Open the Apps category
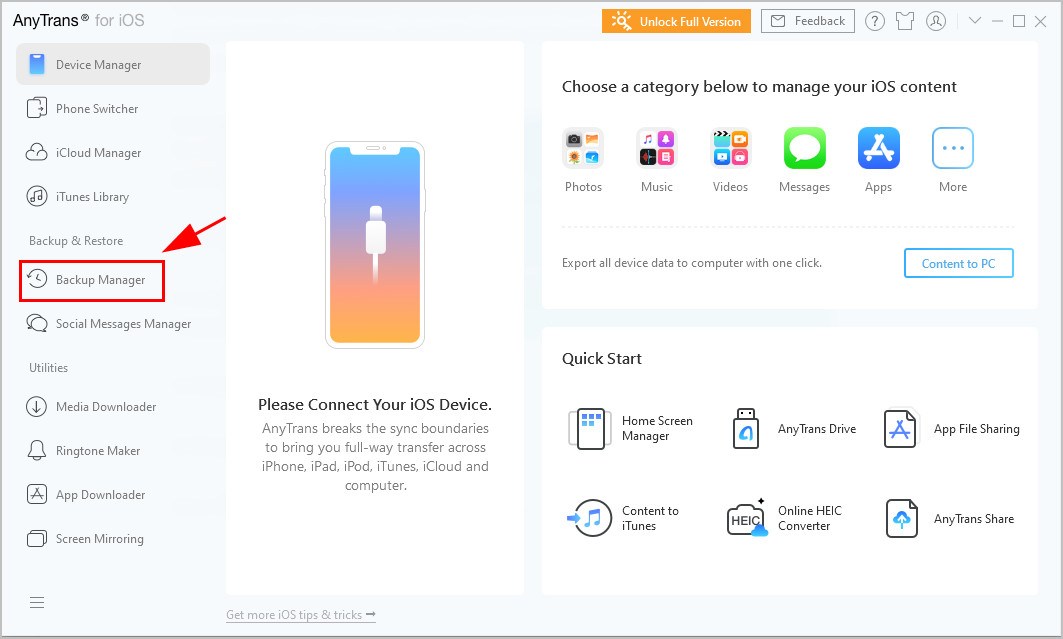Image resolution: width=1063 pixels, height=639 pixels. click(878, 147)
